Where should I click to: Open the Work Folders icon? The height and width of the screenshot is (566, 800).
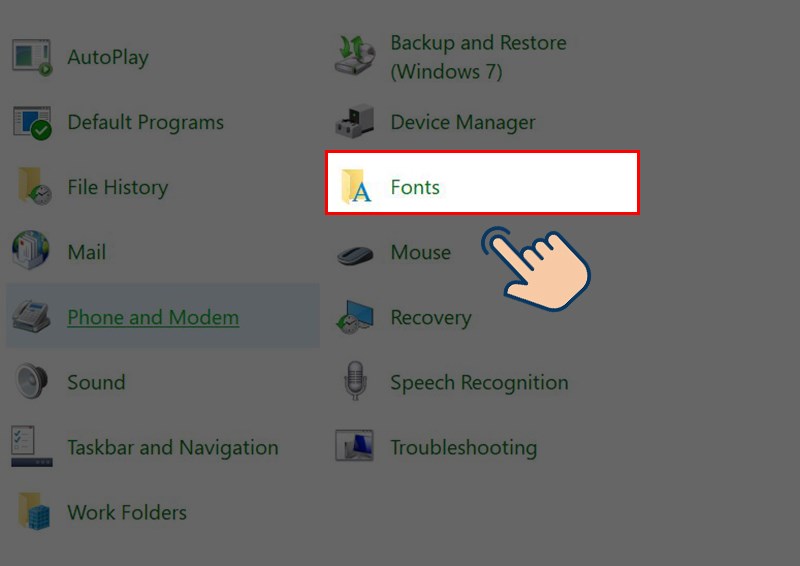pos(32,512)
